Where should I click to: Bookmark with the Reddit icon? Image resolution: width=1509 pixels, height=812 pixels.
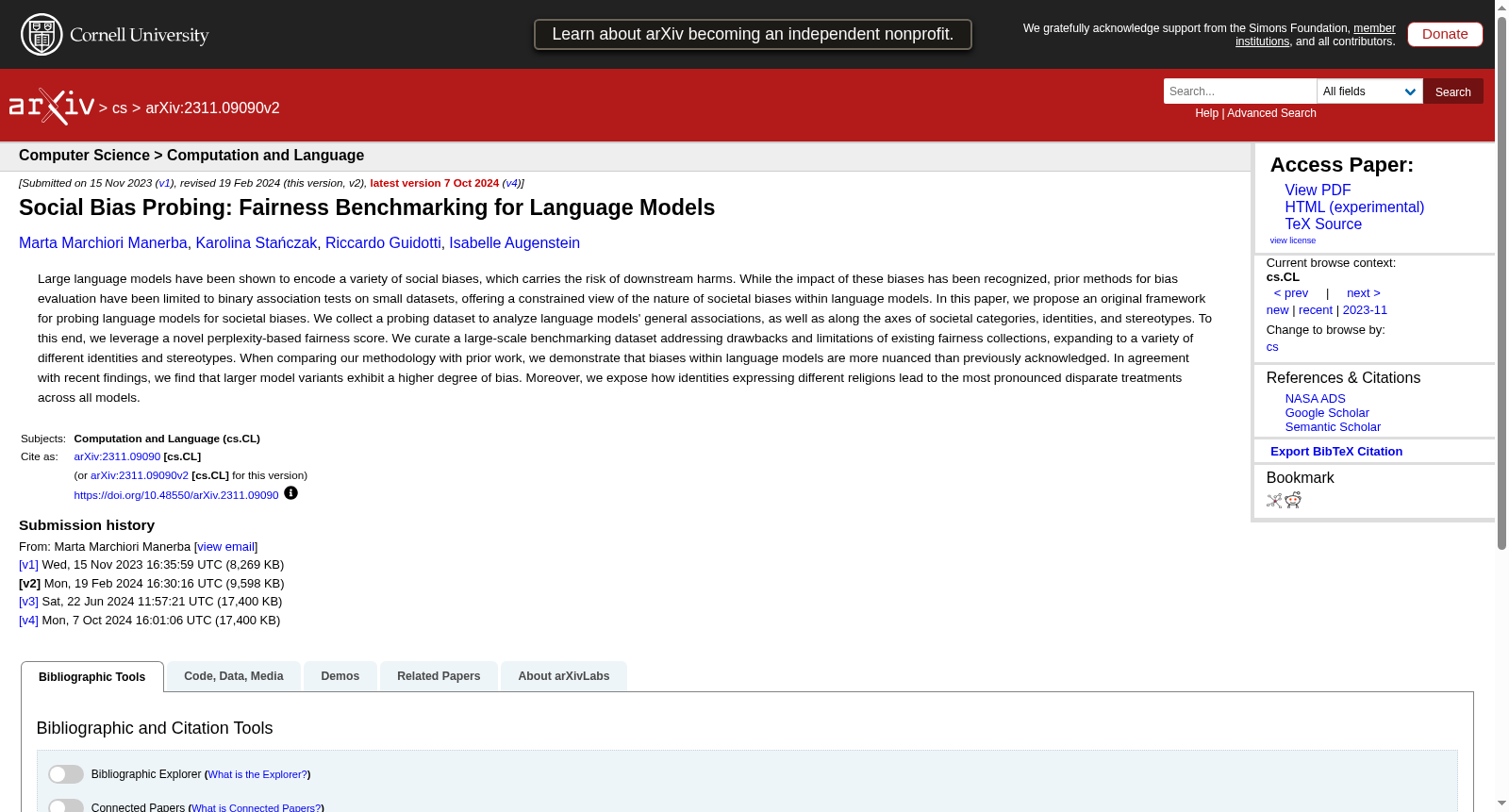coord(1293,500)
